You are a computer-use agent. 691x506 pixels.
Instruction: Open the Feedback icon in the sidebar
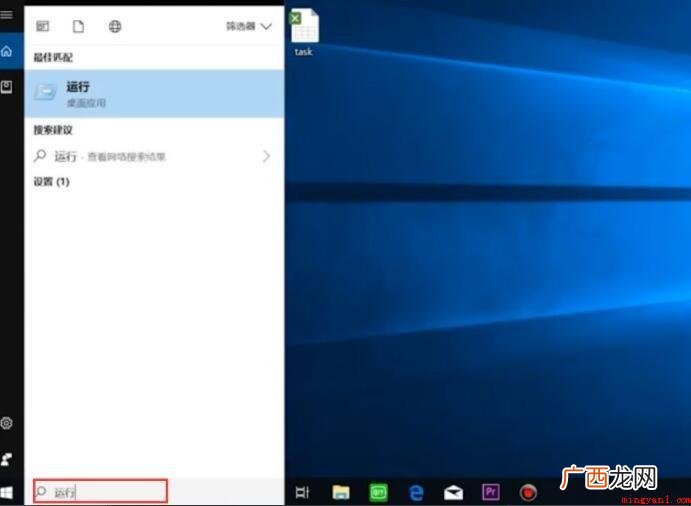[x=7, y=459]
